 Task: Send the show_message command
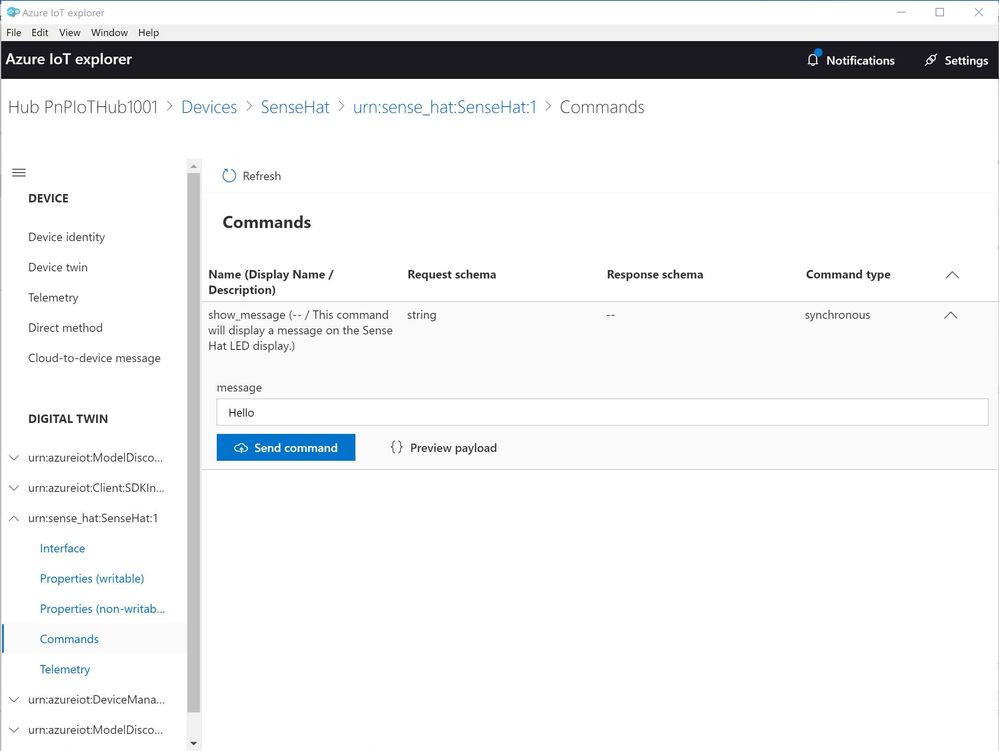(x=286, y=448)
